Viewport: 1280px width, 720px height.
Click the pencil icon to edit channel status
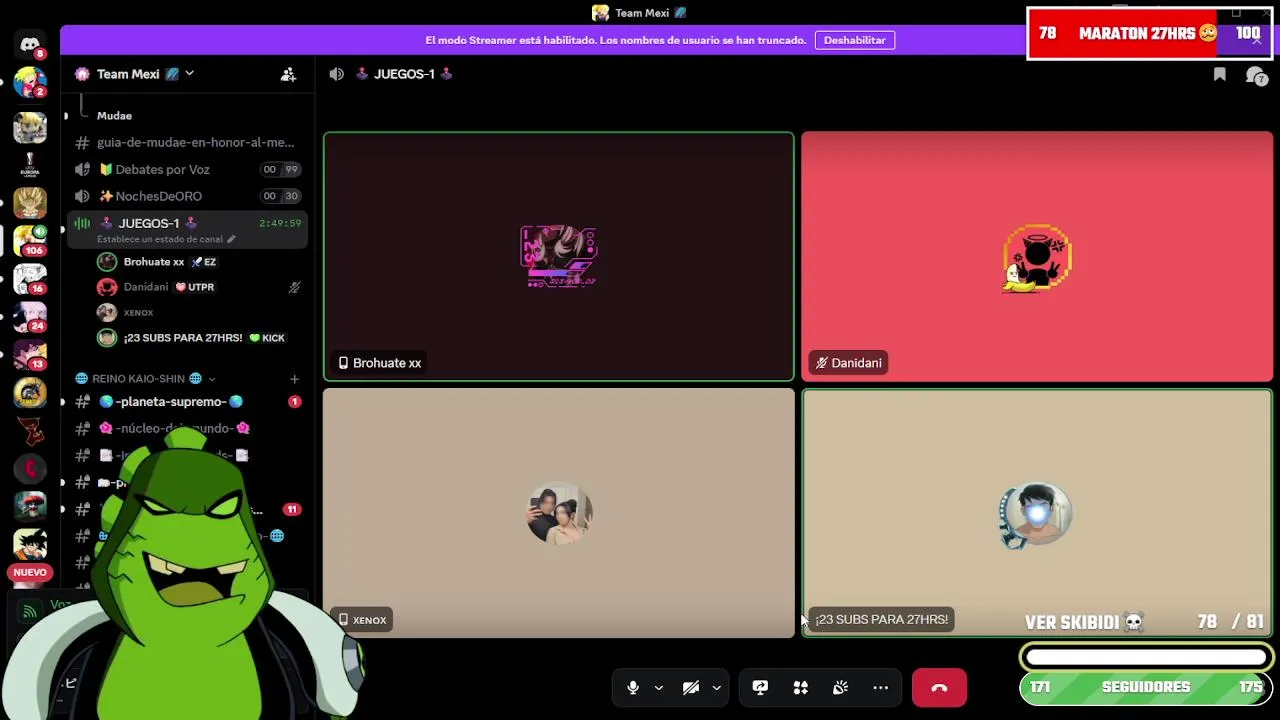(x=231, y=239)
